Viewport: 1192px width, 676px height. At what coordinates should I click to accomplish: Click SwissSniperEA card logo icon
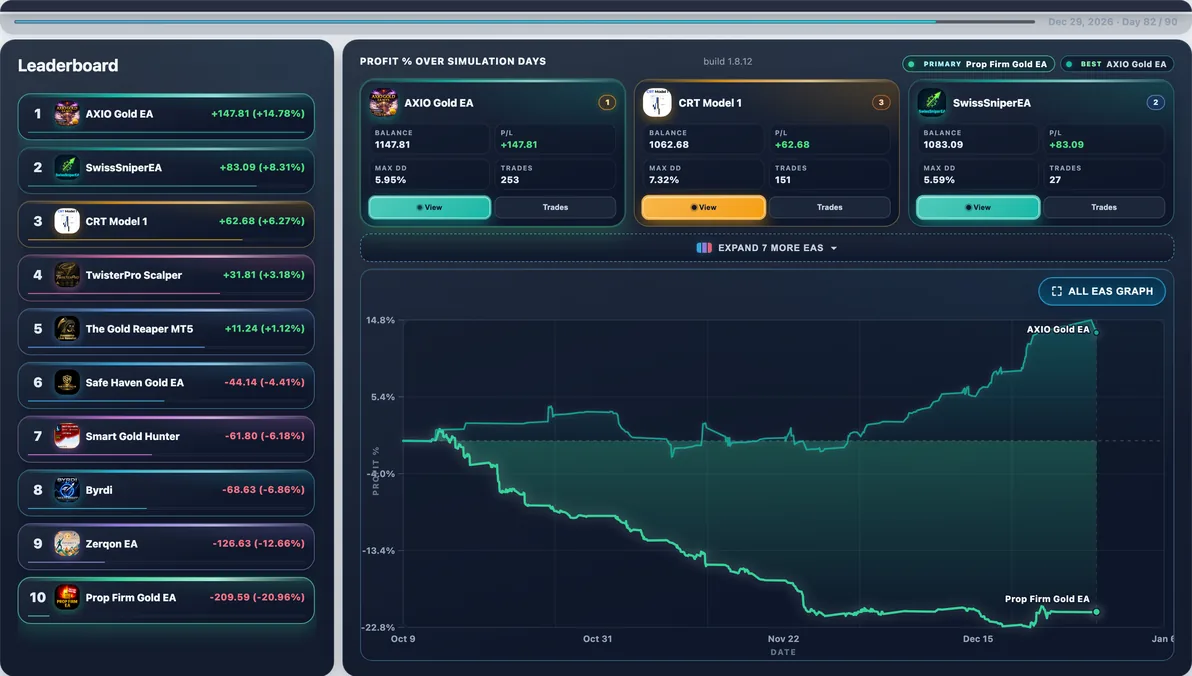[931, 103]
